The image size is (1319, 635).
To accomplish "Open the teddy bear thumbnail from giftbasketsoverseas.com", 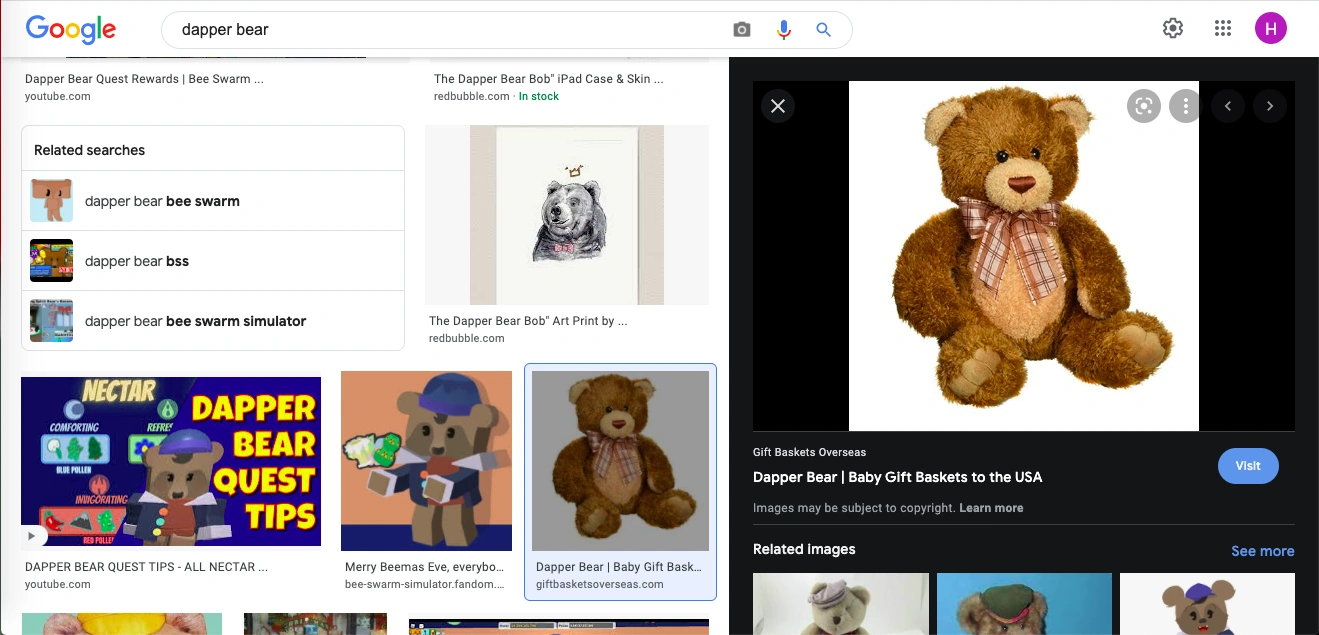I will point(620,460).
